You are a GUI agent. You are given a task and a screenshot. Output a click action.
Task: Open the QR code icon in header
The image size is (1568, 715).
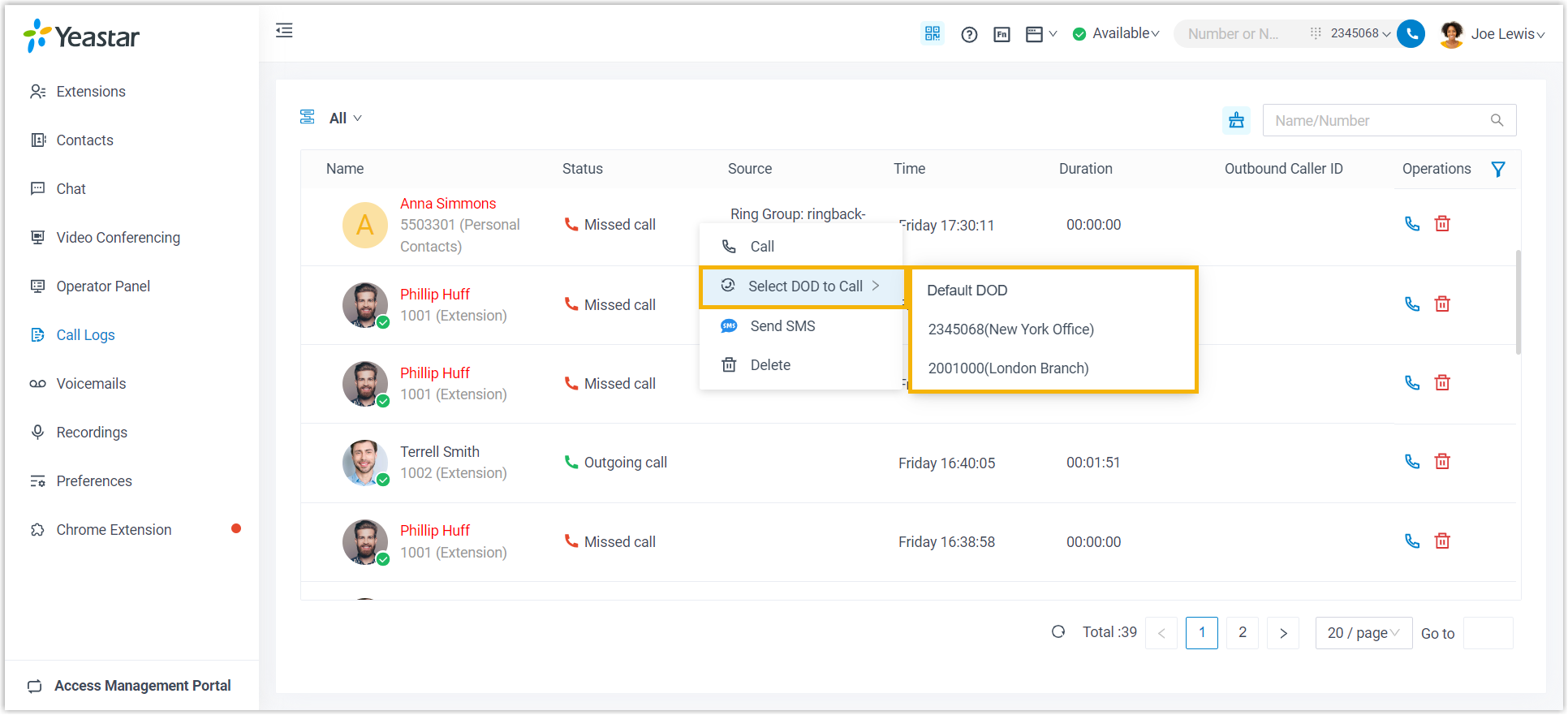933,33
